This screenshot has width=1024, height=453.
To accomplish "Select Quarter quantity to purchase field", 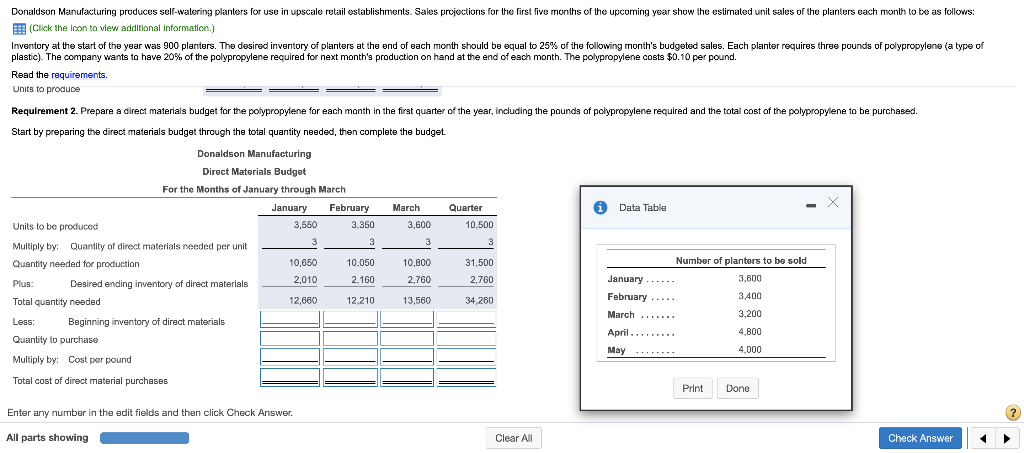I will (x=466, y=338).
